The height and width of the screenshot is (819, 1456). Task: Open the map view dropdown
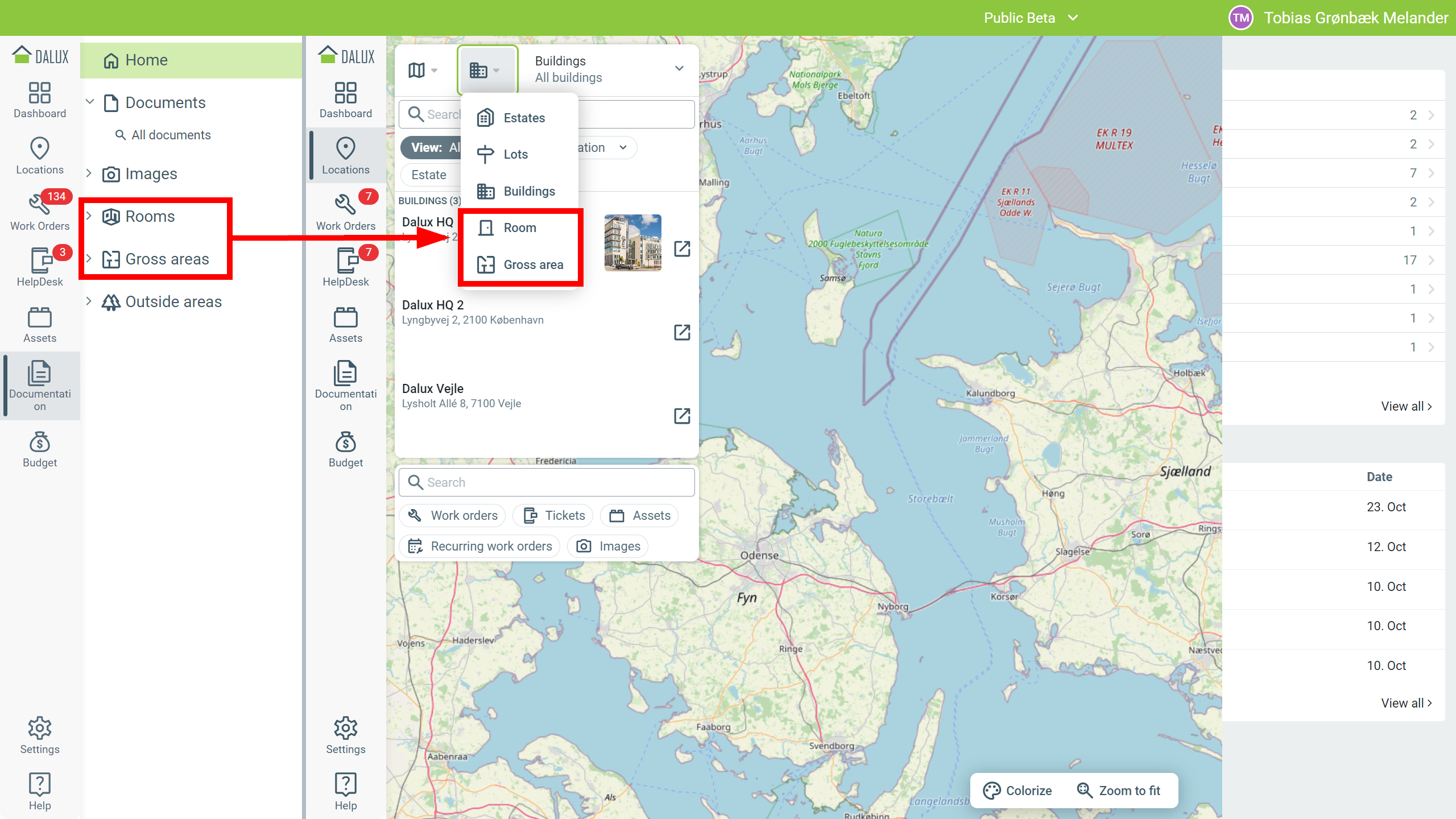(423, 71)
